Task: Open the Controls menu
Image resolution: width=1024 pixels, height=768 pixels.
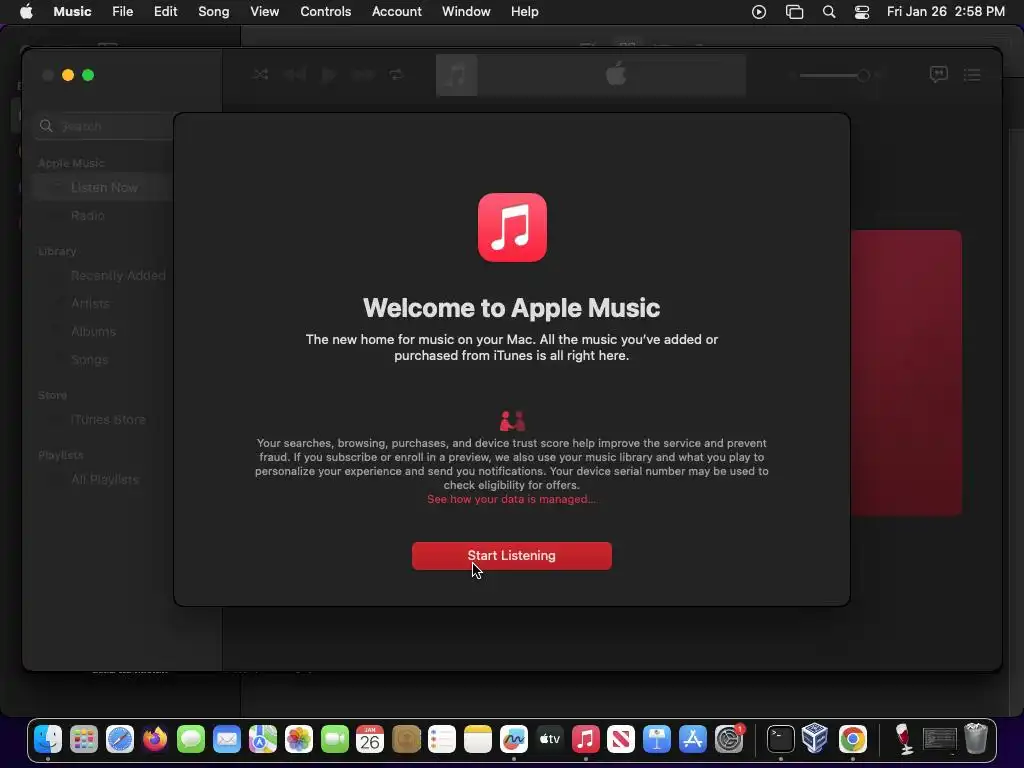Action: (325, 11)
